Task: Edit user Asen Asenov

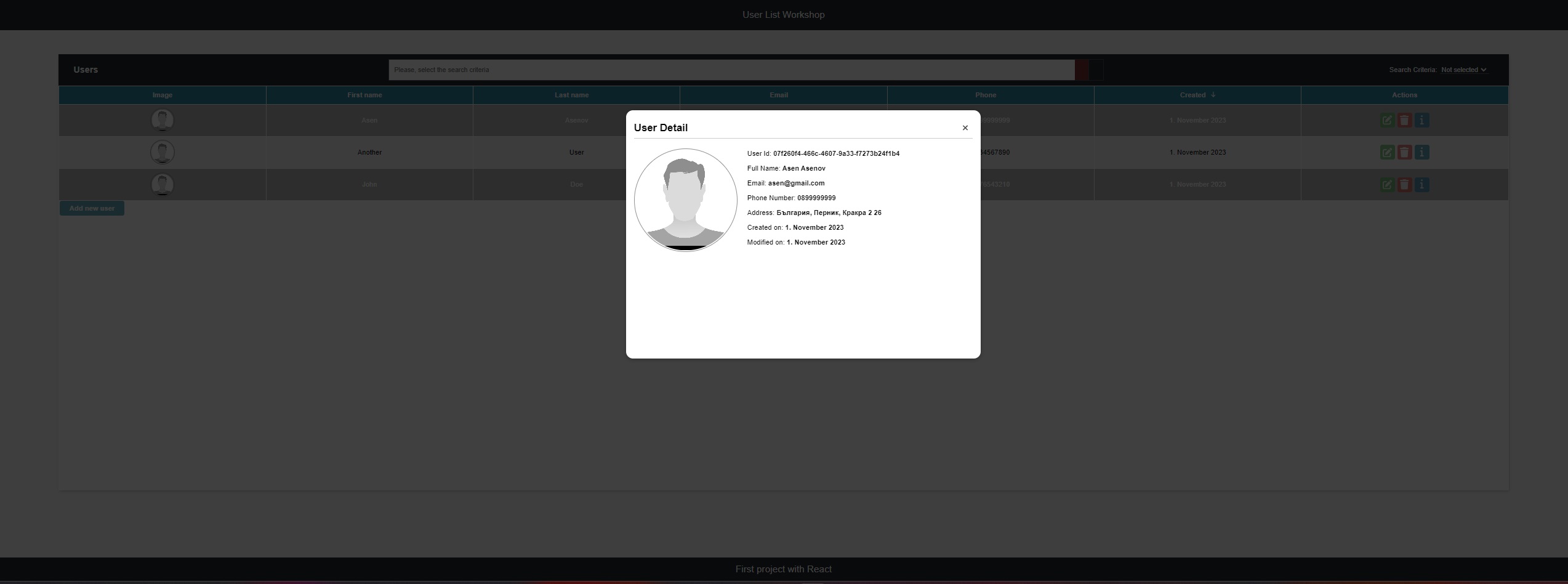Action: coord(1386,121)
